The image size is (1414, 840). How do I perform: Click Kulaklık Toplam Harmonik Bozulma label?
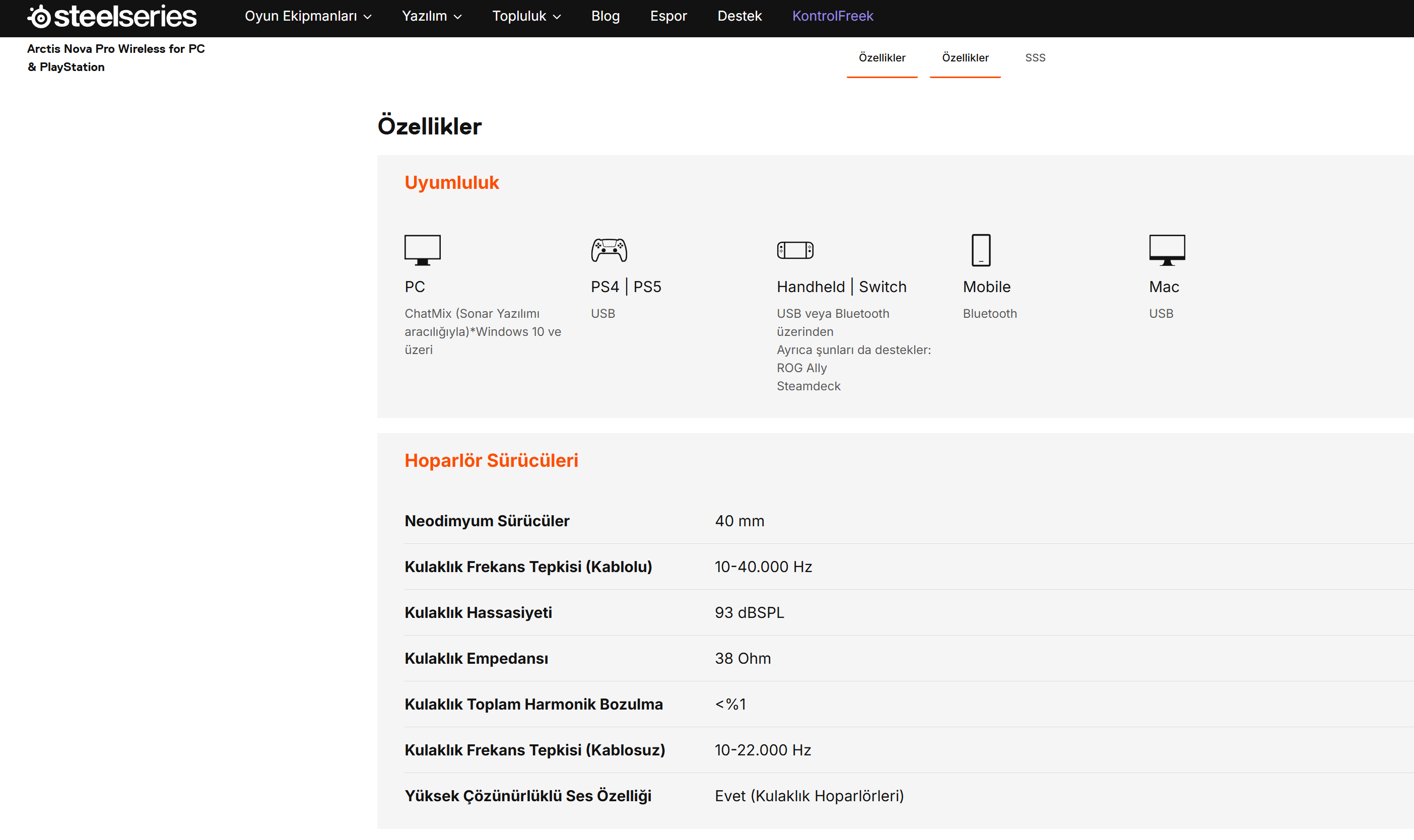533,704
